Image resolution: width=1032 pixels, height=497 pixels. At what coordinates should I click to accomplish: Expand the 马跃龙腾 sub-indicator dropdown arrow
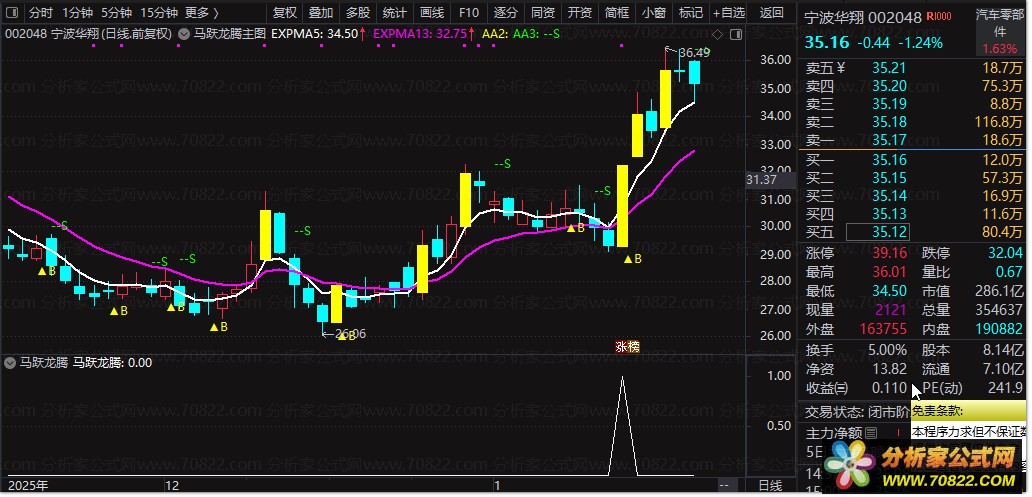point(11,363)
